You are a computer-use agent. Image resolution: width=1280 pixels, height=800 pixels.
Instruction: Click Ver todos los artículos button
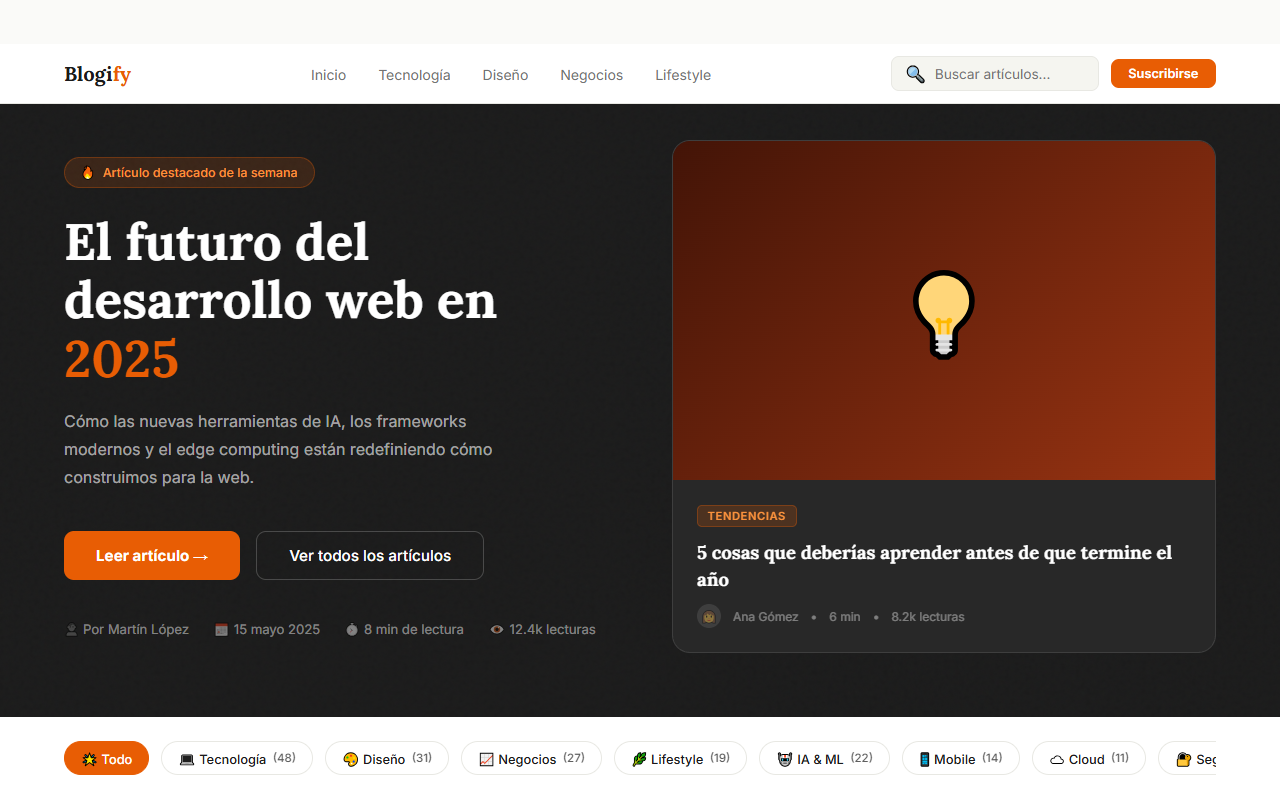(370, 556)
